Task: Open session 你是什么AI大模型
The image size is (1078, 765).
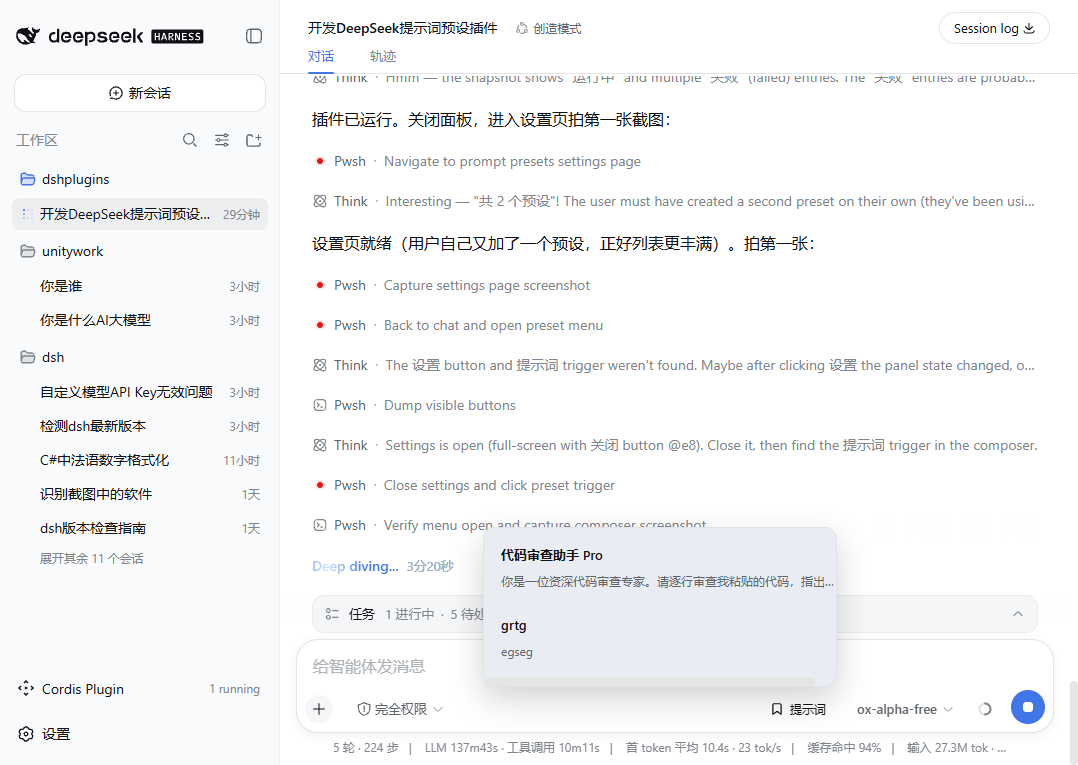Action: (x=140, y=320)
